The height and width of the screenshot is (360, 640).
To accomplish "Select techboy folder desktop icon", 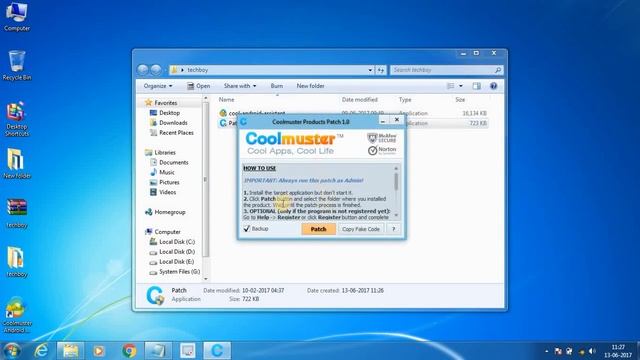I will coord(17,262).
